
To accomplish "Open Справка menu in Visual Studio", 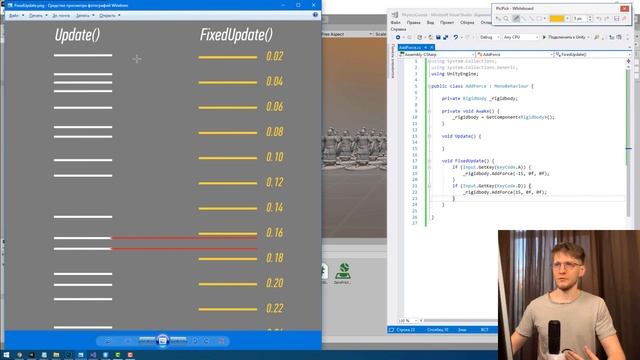I will point(398,29).
